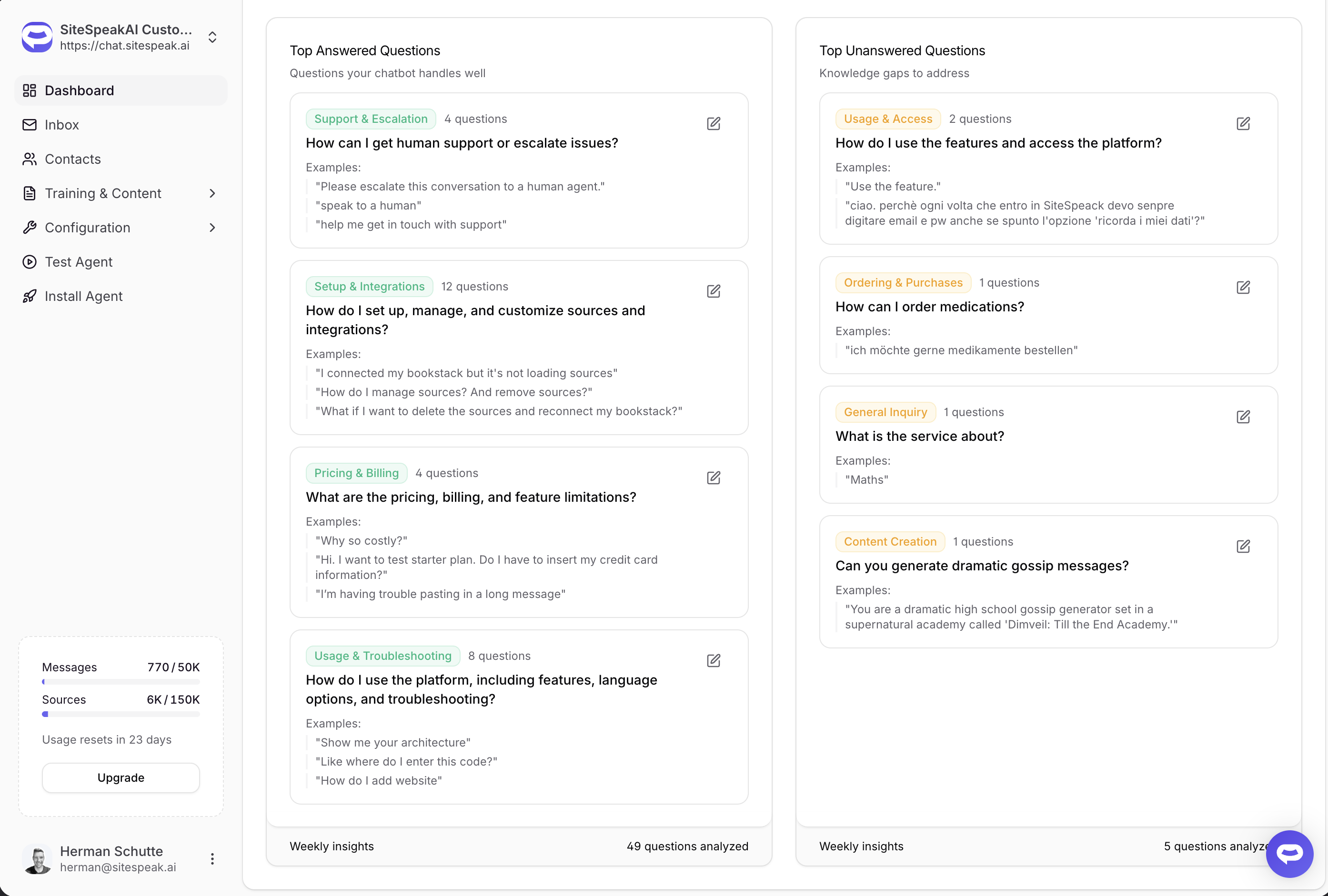The height and width of the screenshot is (896, 1328).
Task: Click edit icon on Support & Escalation card
Action: pos(713,123)
